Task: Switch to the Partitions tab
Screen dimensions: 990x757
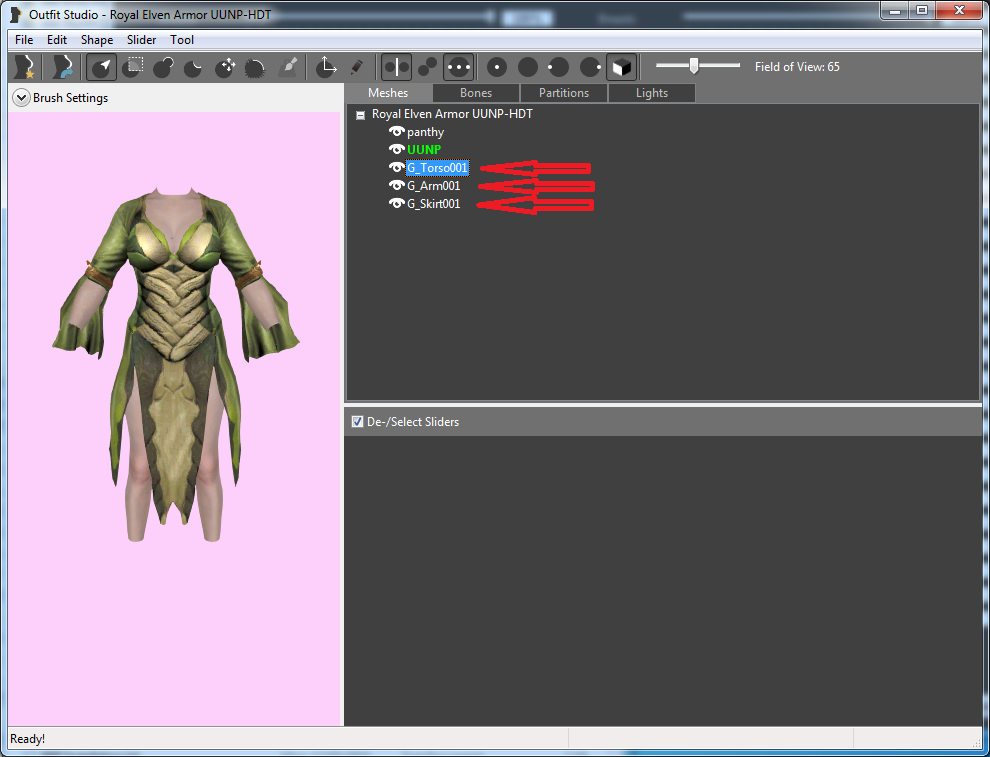Action: (x=564, y=93)
